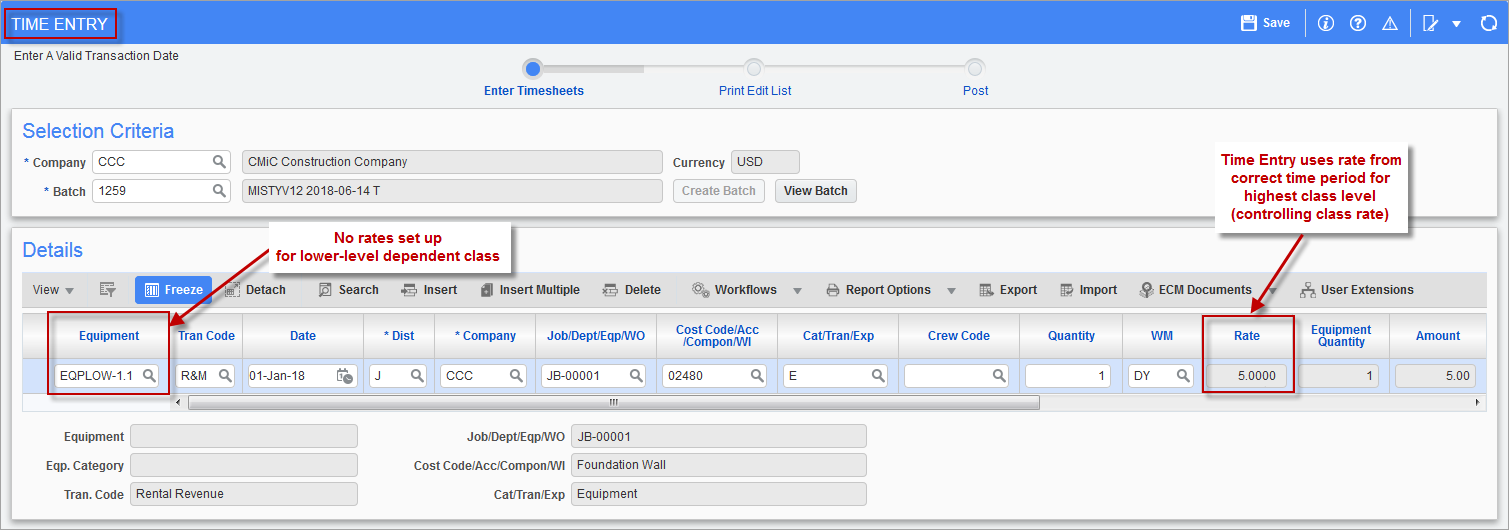Click the refresh icon in header
This screenshot has height=530, width=1509.
1488,23
